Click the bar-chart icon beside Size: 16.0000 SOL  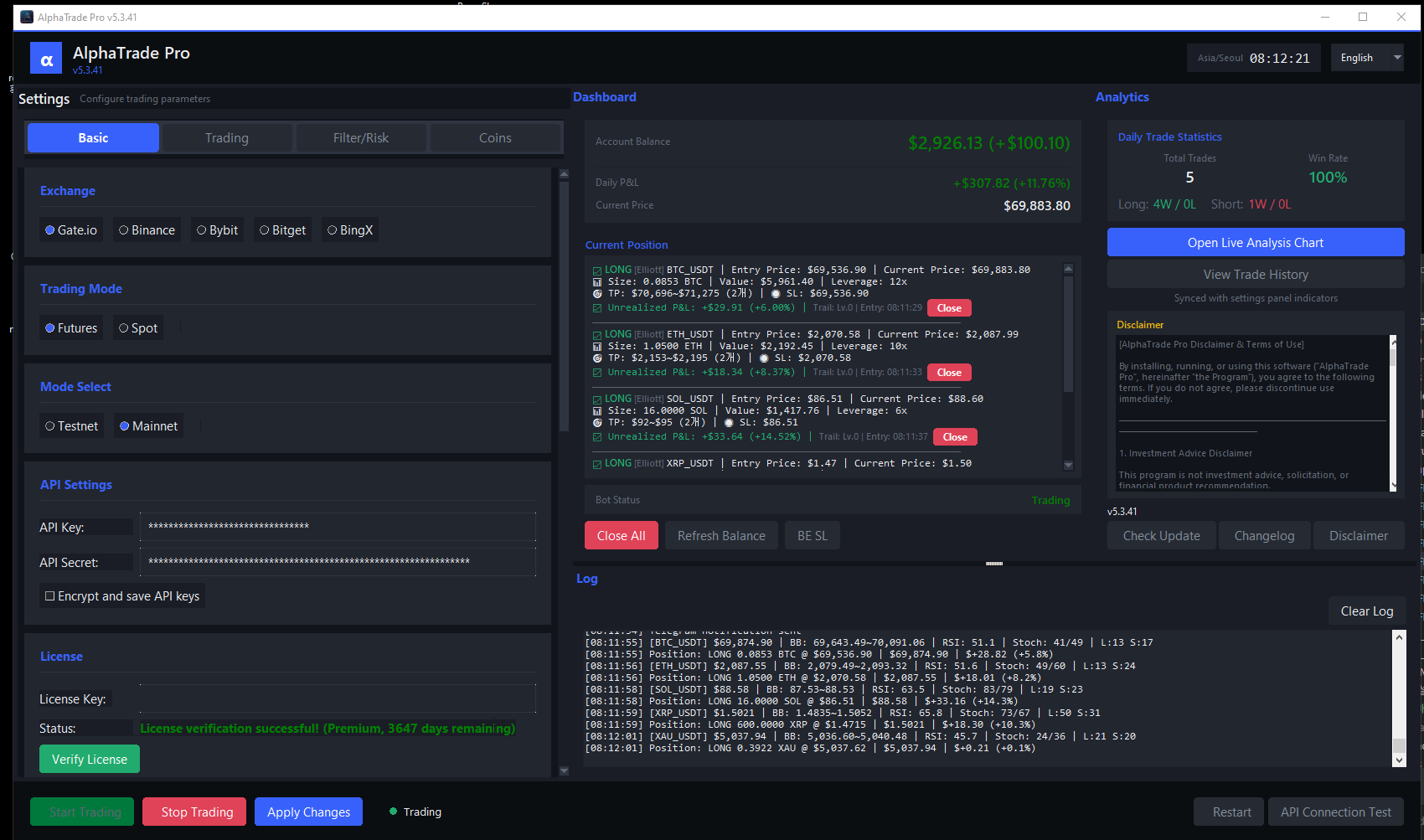pyautogui.click(x=597, y=411)
